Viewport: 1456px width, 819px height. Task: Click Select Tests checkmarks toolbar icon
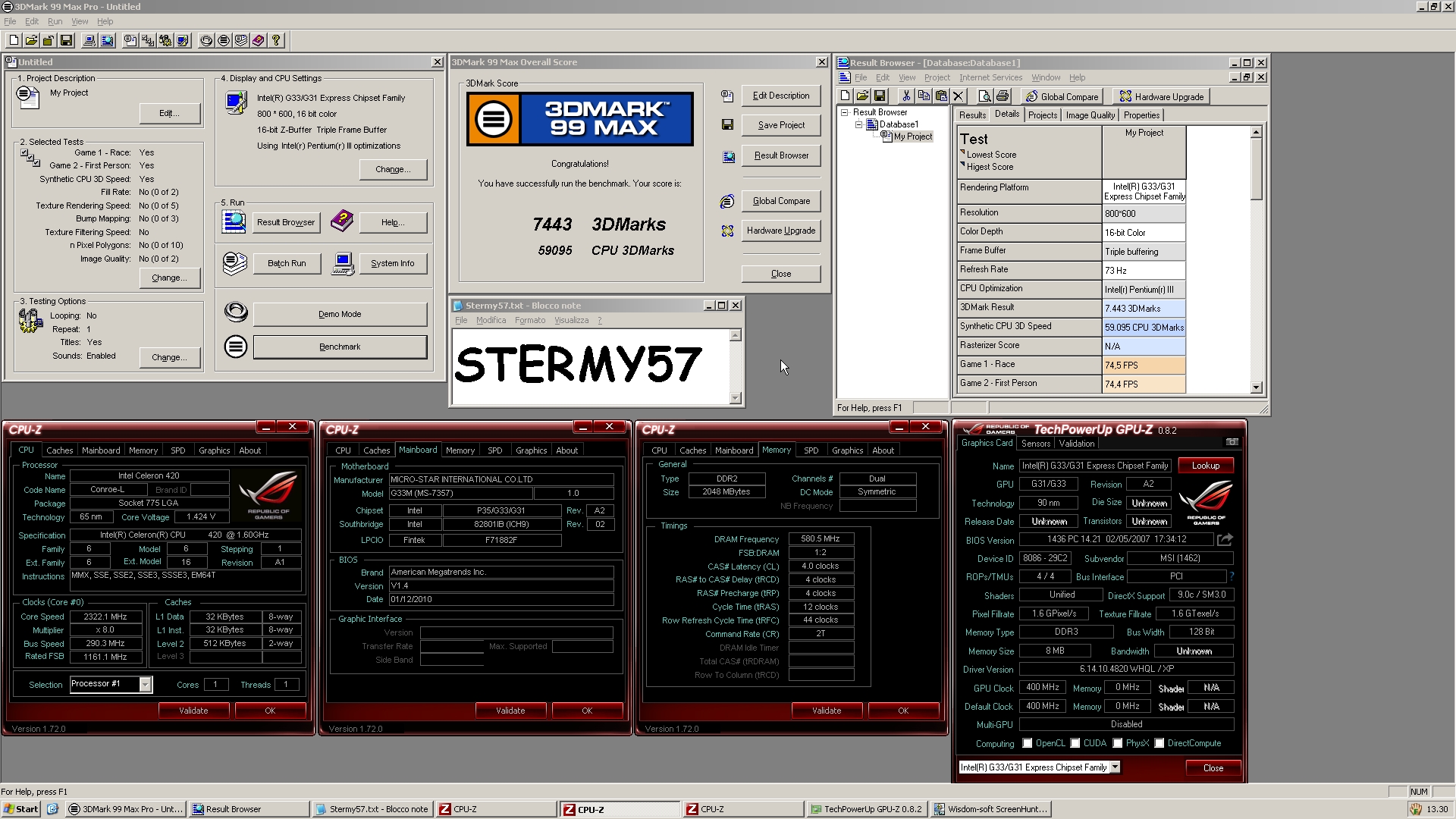click(x=148, y=41)
